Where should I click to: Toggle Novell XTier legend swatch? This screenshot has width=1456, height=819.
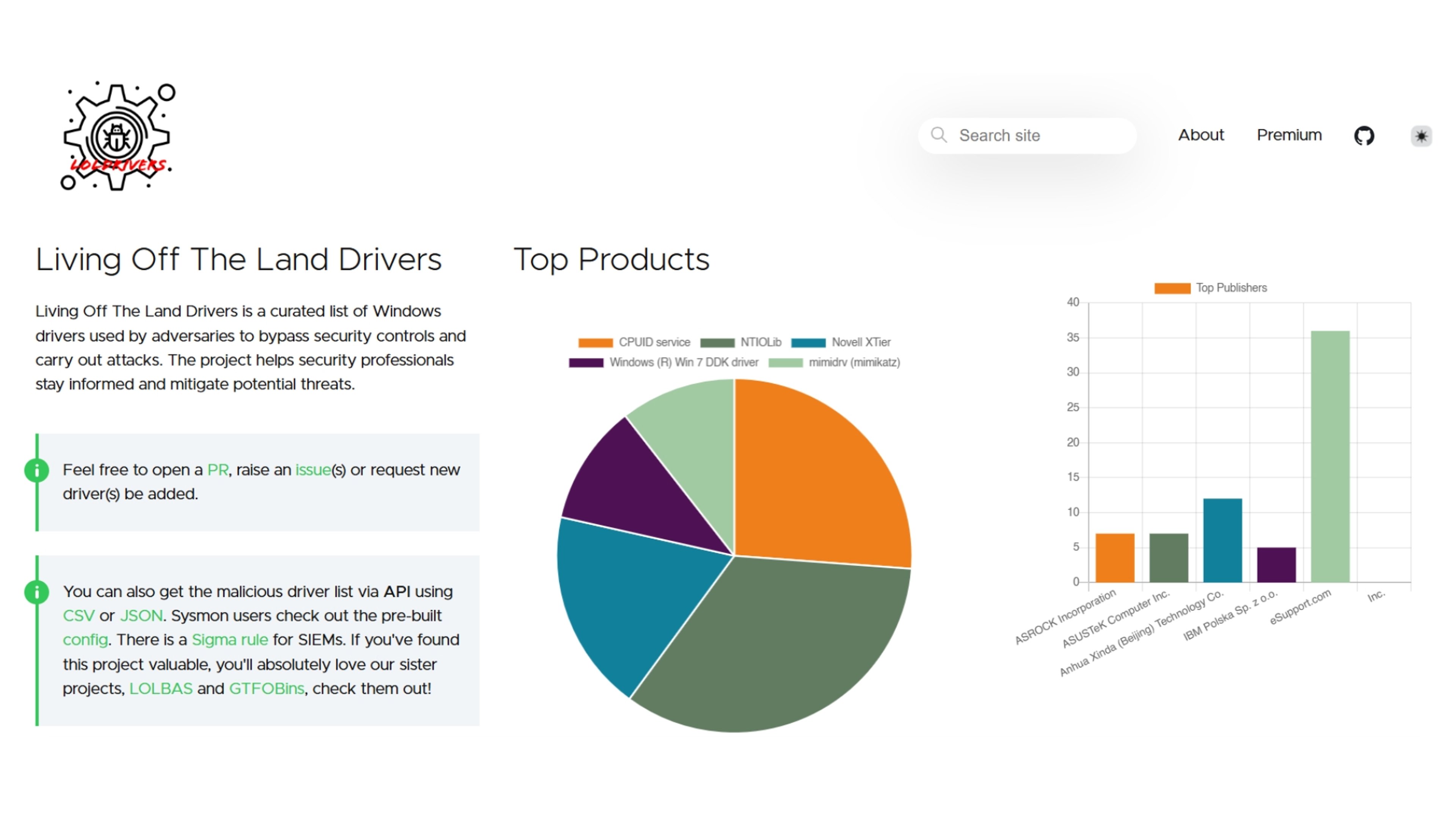(x=808, y=342)
